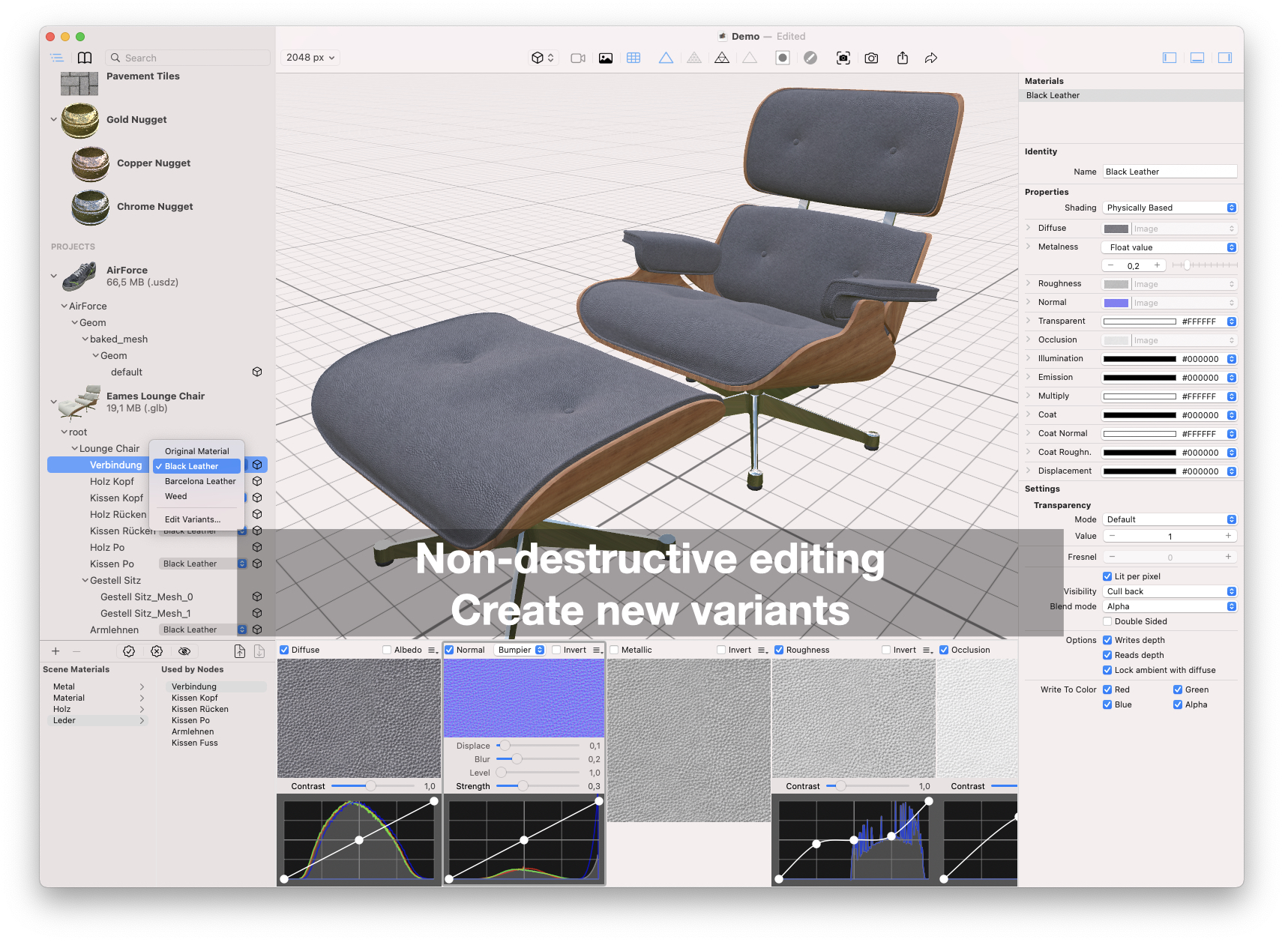Click Leder in Scene Materials list
The width and height of the screenshot is (1288, 945).
(x=64, y=720)
